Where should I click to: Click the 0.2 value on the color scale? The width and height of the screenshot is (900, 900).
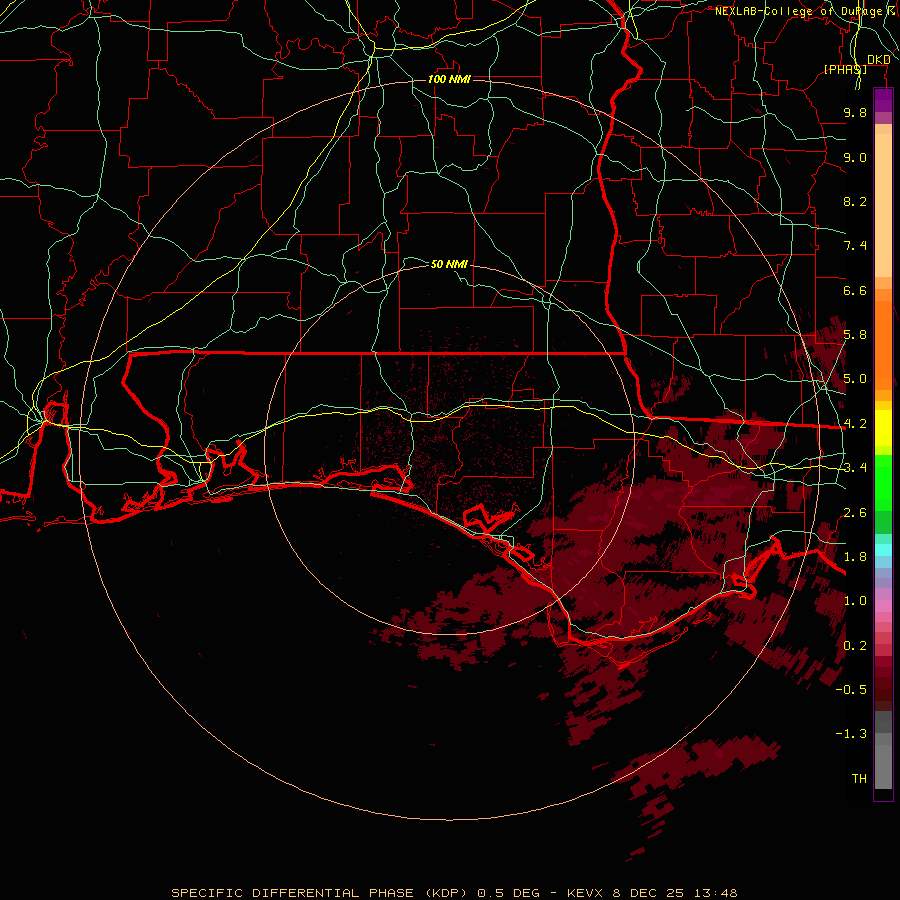click(855, 646)
